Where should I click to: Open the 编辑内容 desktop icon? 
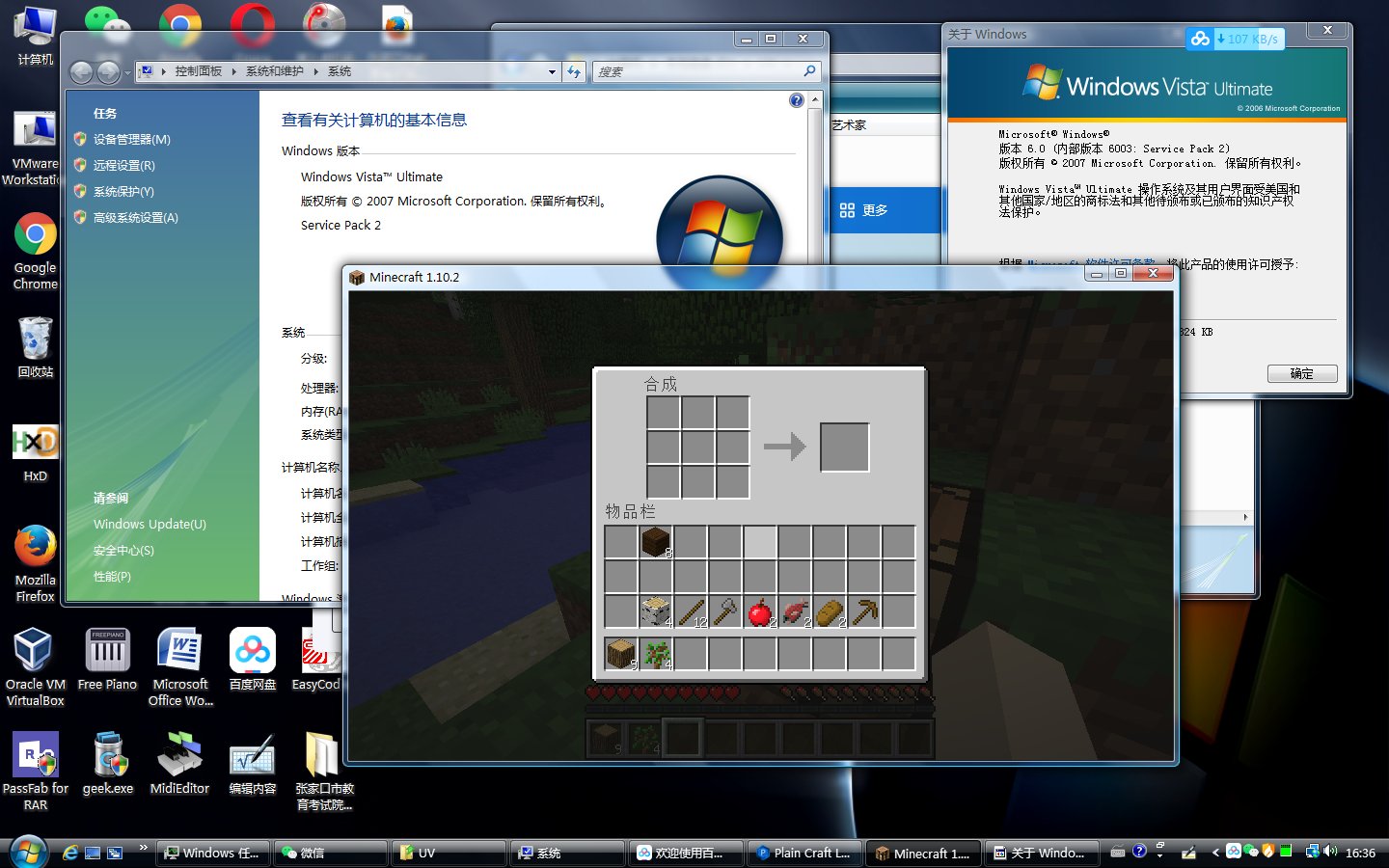coord(253,764)
